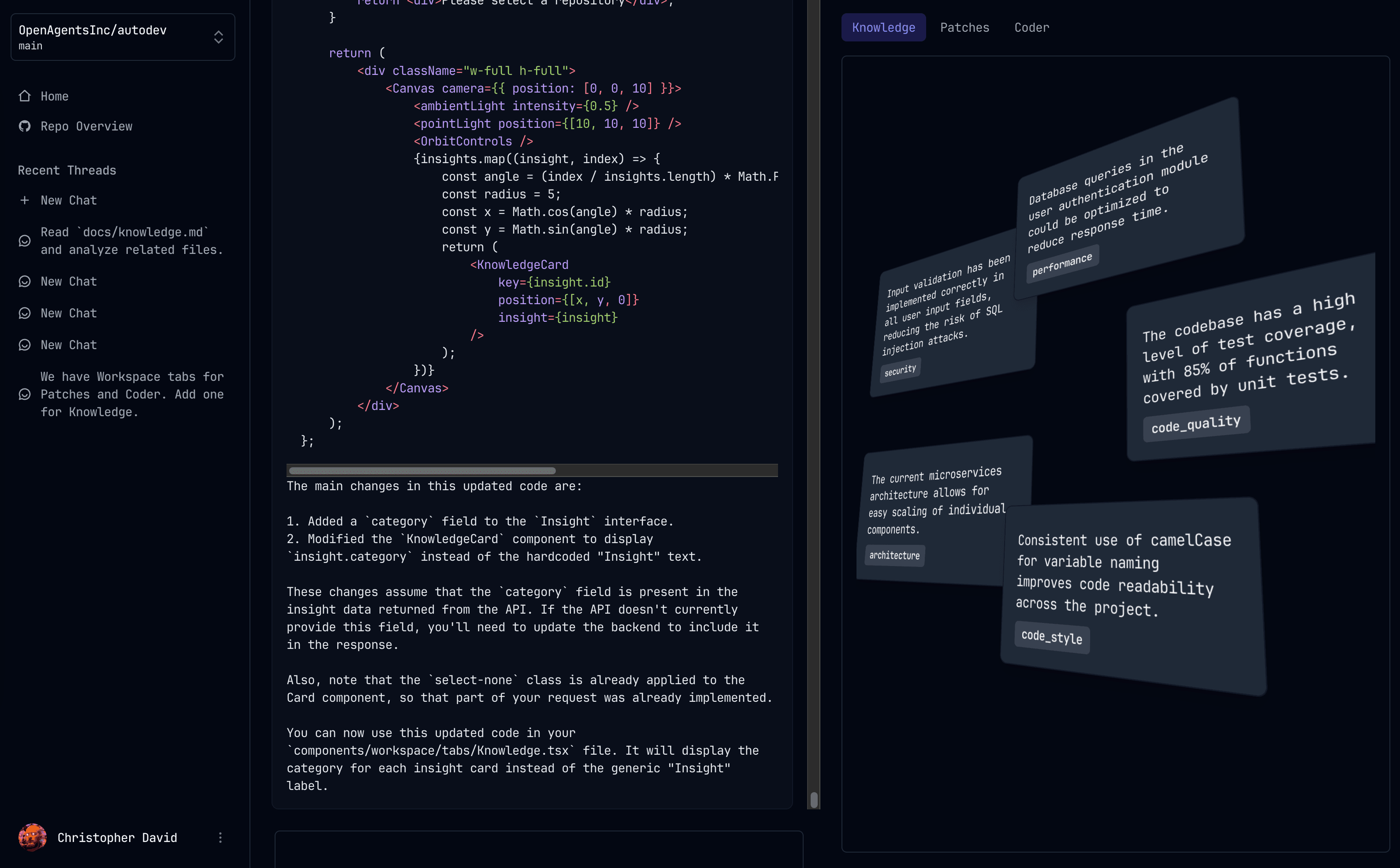Click the plus icon to start New Chat

(25, 200)
